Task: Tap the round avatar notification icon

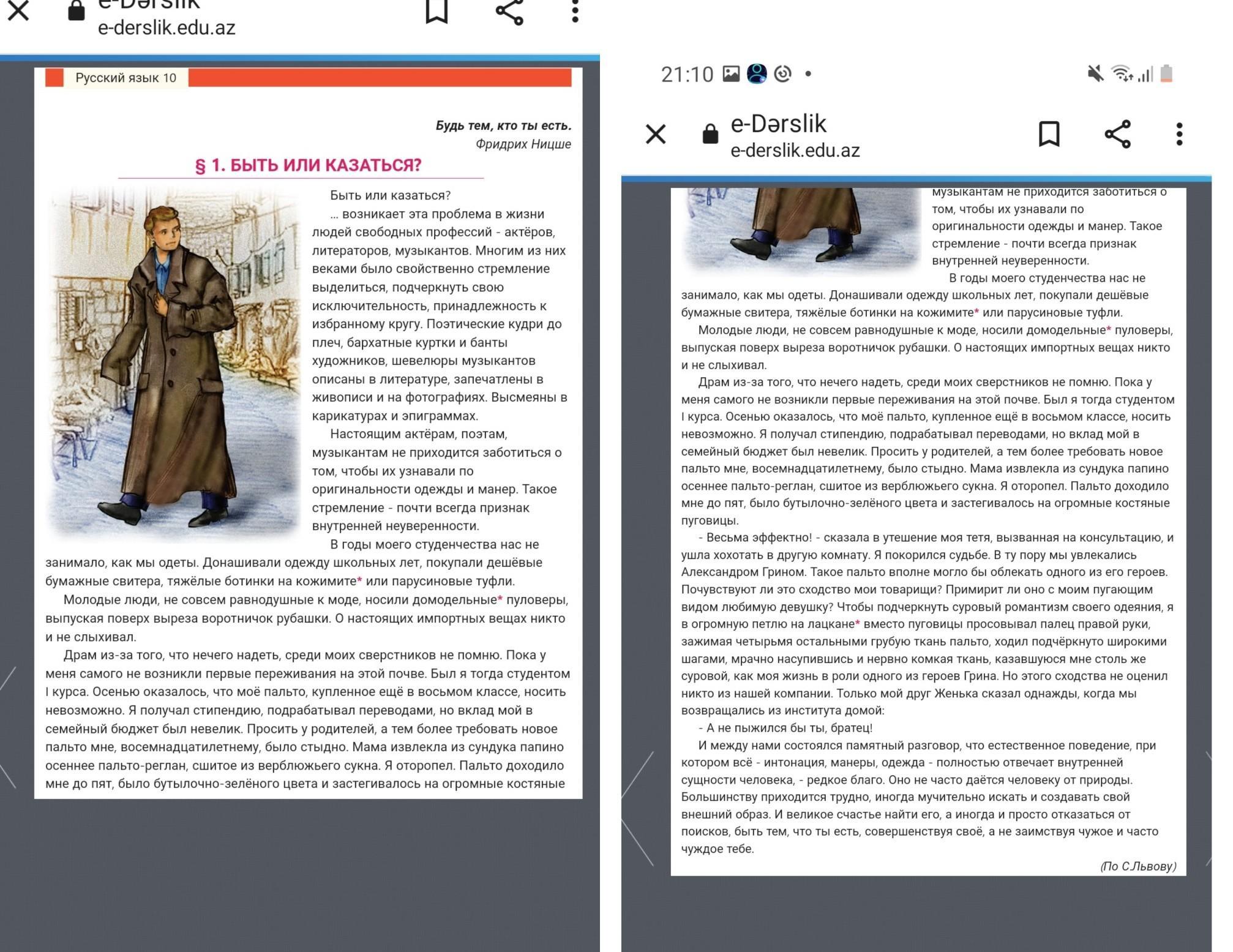Action: pyautogui.click(x=757, y=73)
